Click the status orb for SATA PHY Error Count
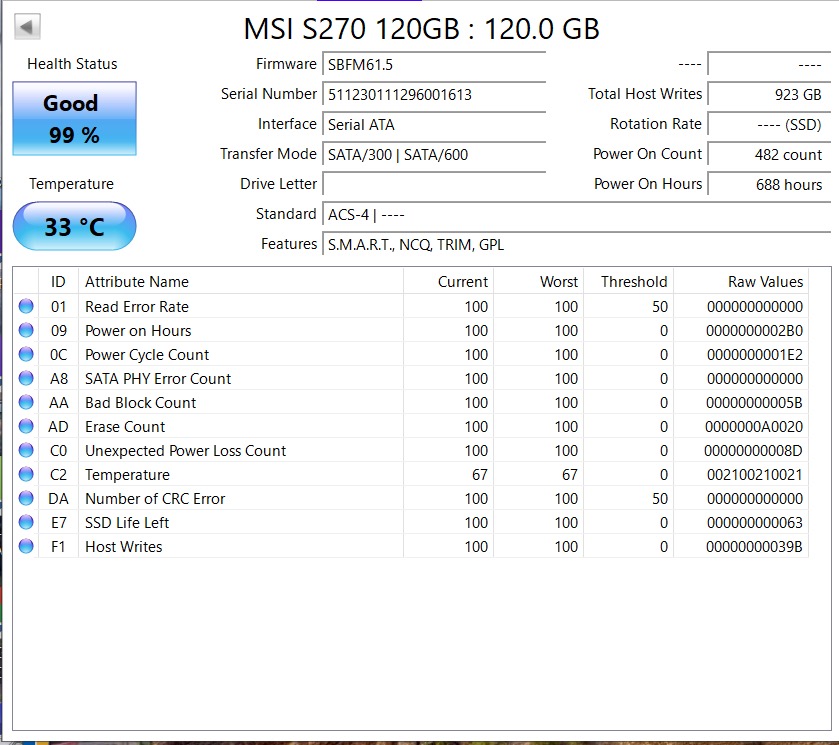Image resolution: width=839 pixels, height=745 pixels. [26, 378]
